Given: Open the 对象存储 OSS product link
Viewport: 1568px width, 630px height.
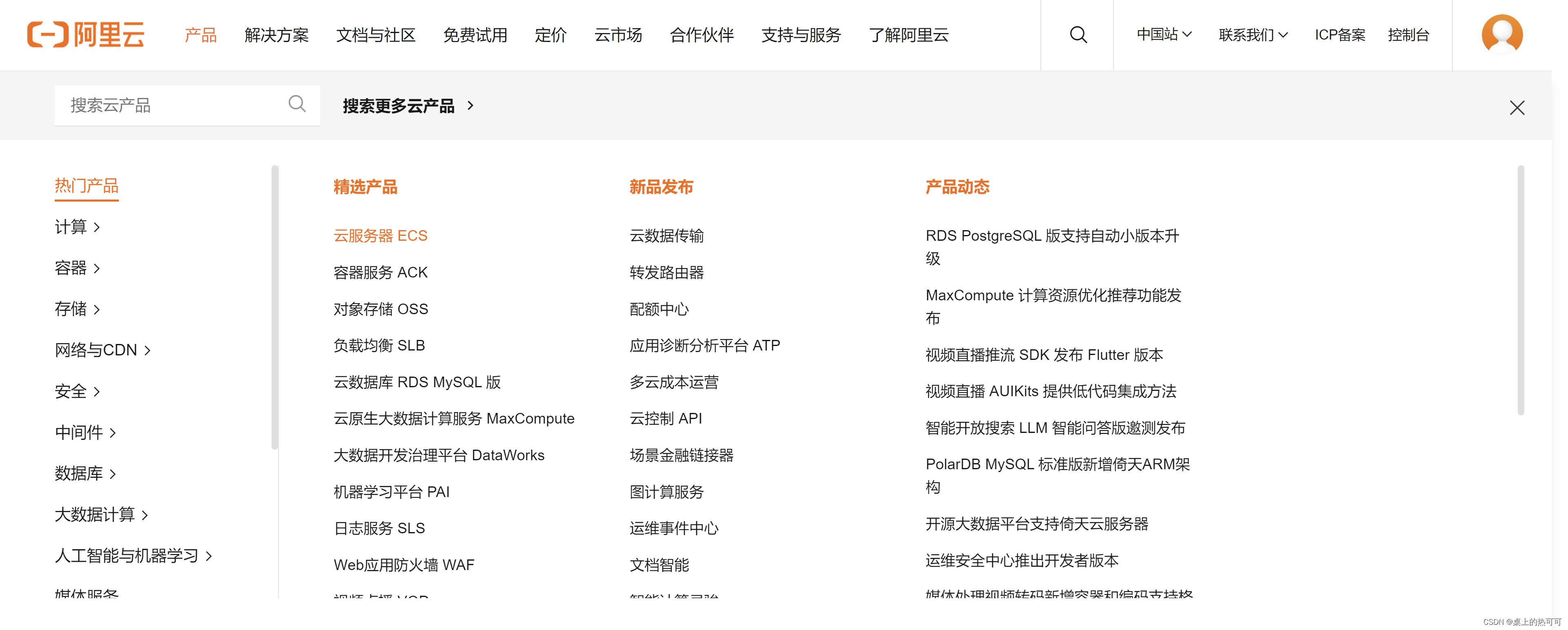Looking at the screenshot, I should 381,310.
